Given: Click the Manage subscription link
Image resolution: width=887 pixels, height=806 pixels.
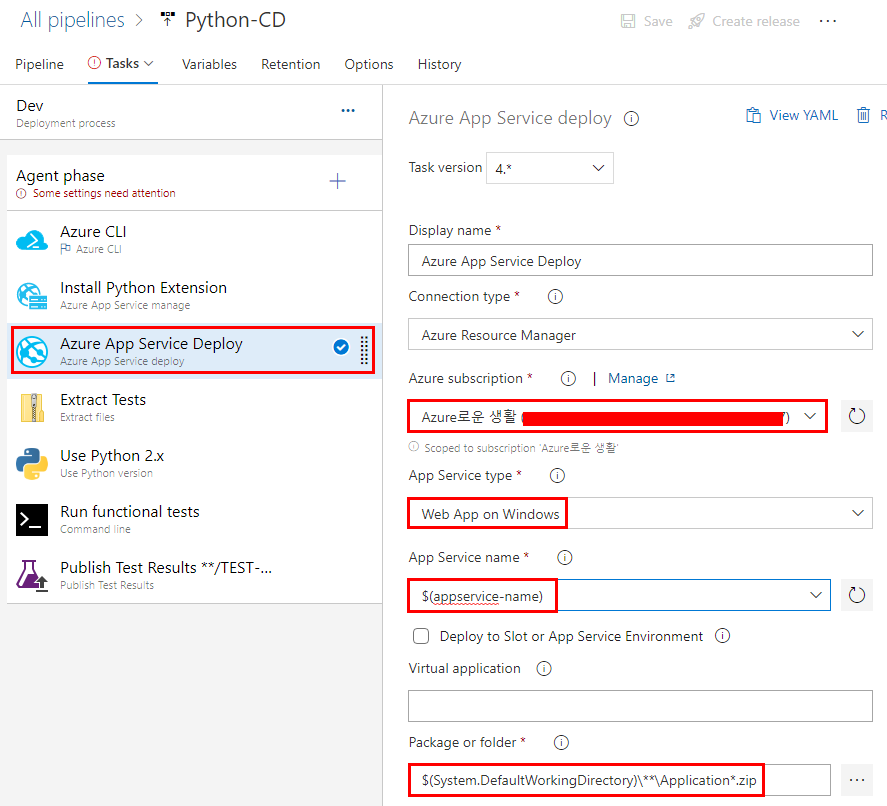Looking at the screenshot, I should click(633, 378).
